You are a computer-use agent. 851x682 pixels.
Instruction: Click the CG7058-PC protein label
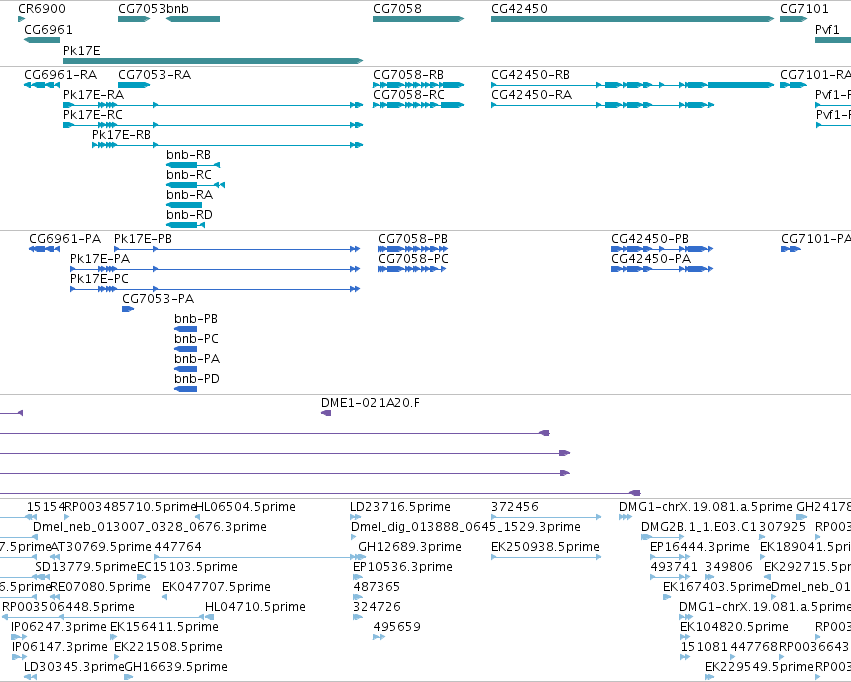point(414,259)
